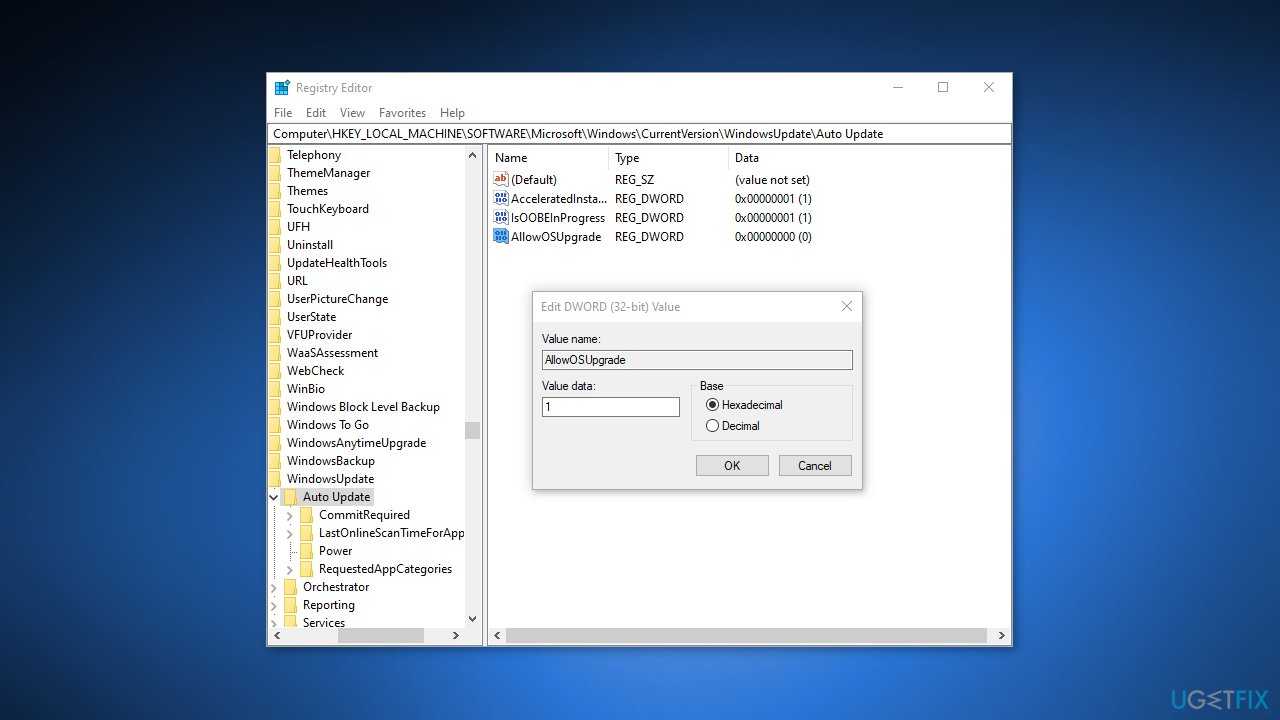Screen dimensions: 1280x720
Task: Select the Hexadecimal base option
Action: click(712, 405)
